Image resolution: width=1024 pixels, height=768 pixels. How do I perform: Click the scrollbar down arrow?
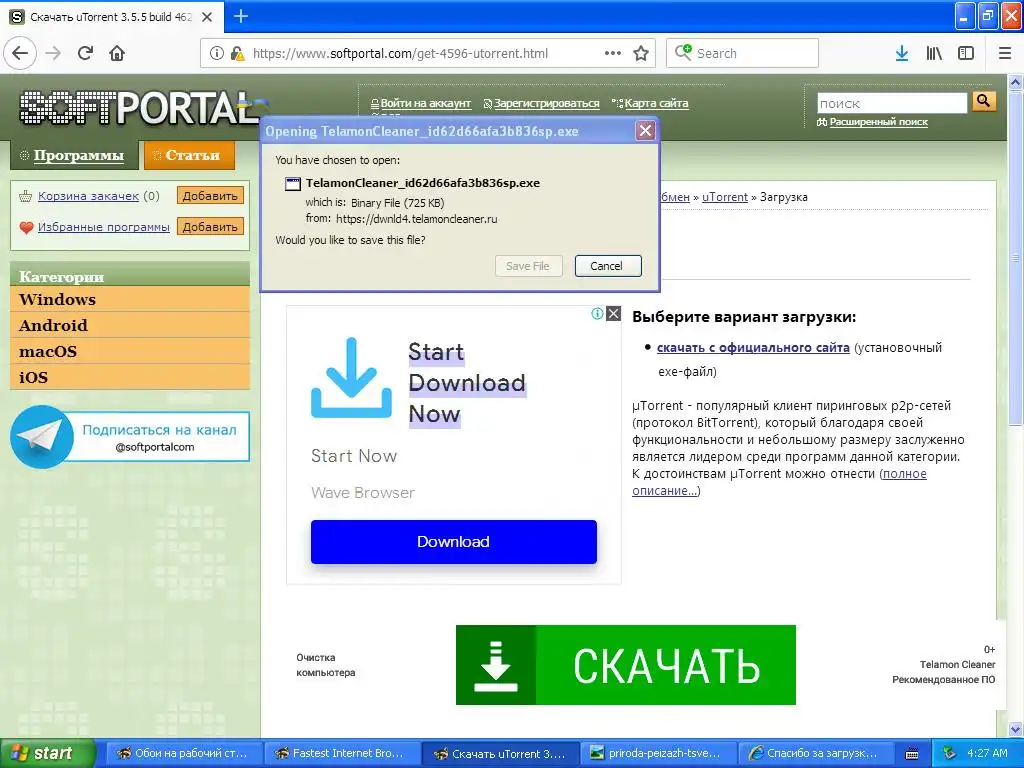tap(1016, 729)
